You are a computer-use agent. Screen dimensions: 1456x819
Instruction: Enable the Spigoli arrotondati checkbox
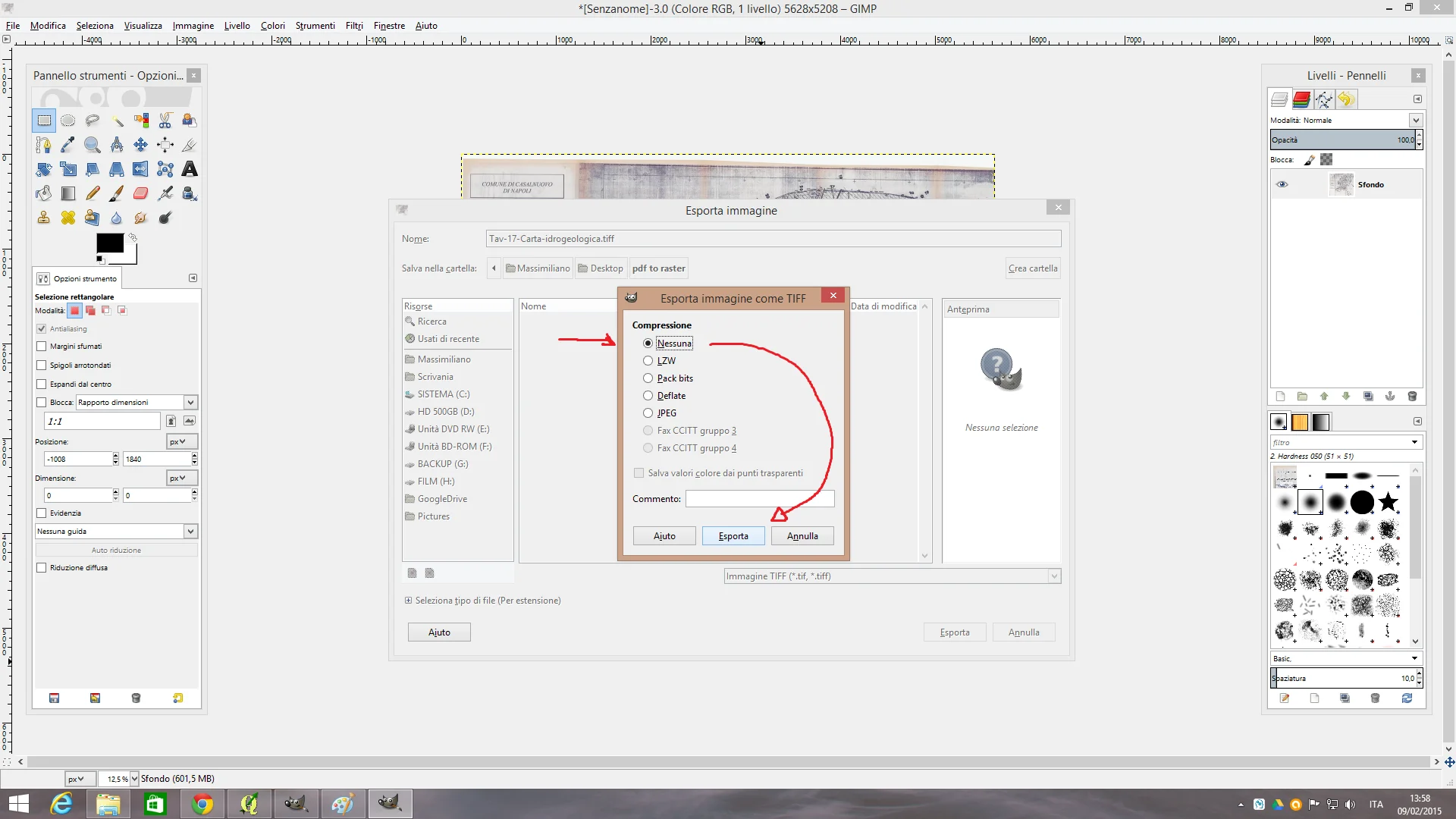click(x=42, y=366)
